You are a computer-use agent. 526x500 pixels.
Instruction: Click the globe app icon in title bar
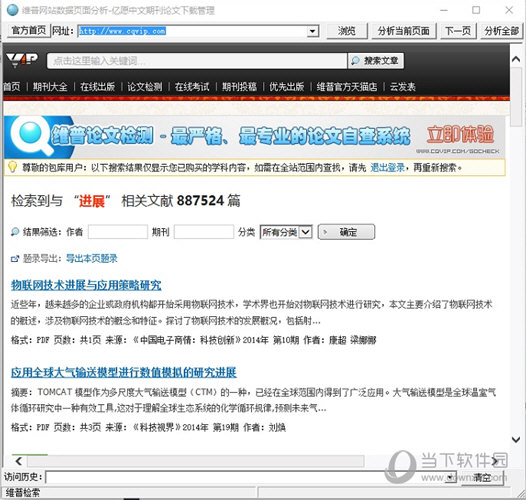click(x=12, y=10)
